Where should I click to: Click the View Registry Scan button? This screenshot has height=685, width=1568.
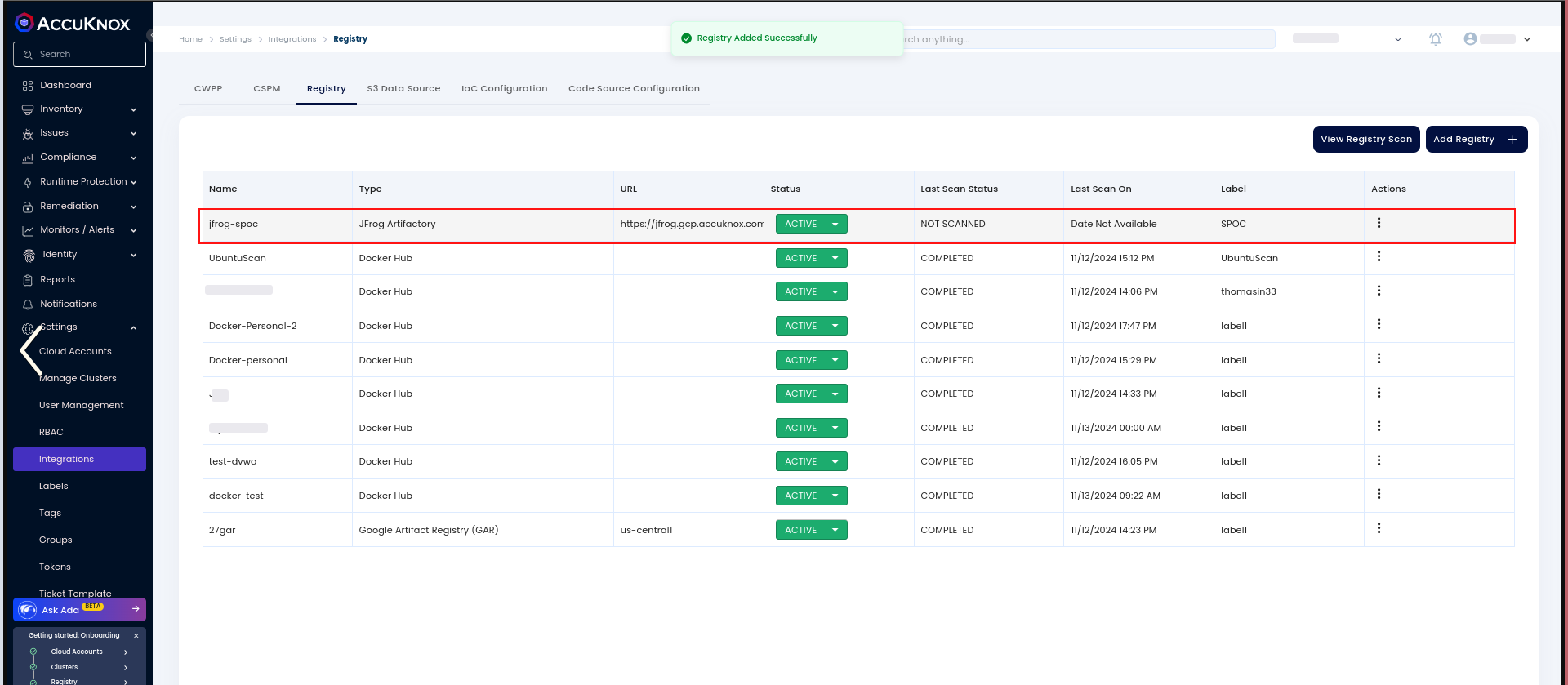(x=1366, y=139)
